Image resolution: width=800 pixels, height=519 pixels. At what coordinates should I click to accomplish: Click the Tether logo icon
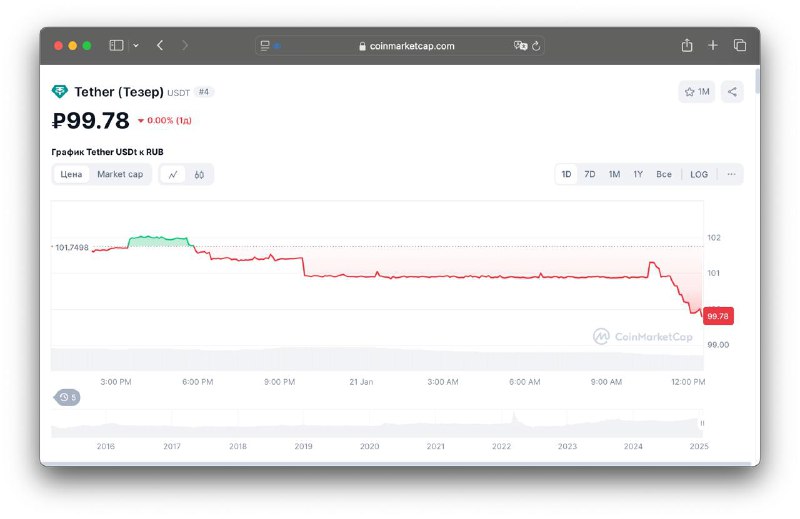tap(60, 92)
